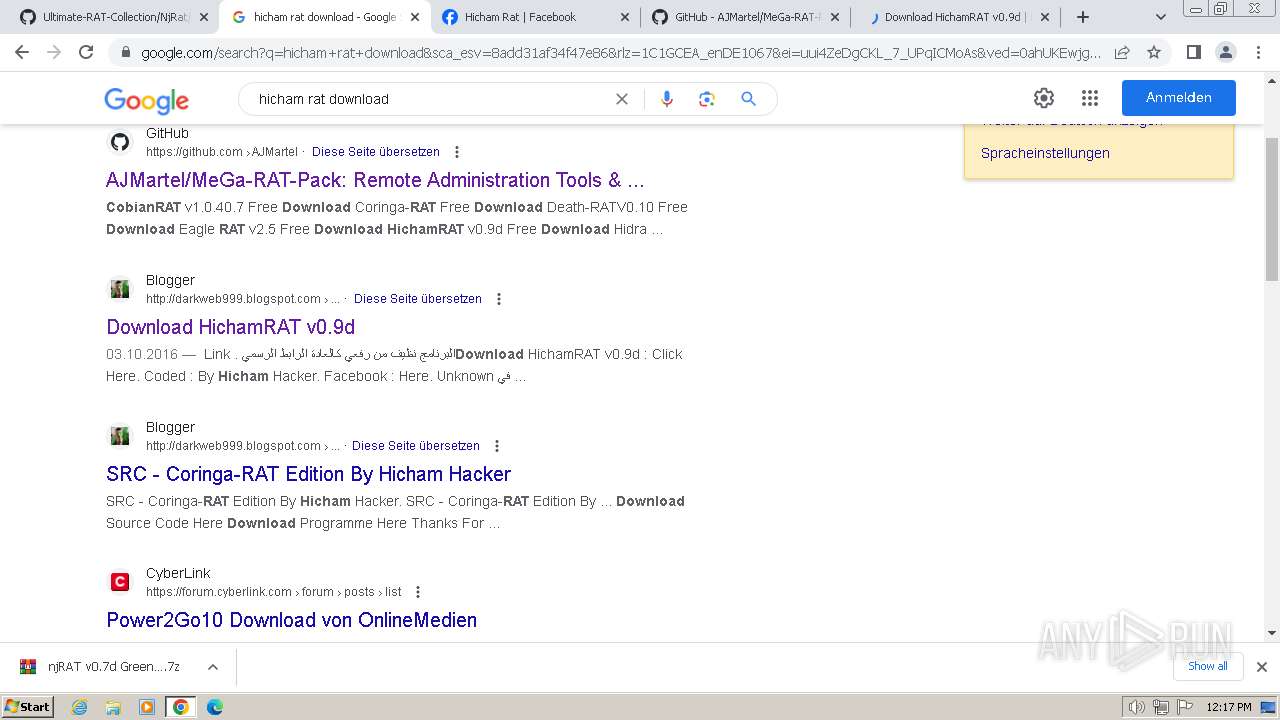Open a new browser tab
This screenshot has width=1280, height=720.
click(1083, 17)
